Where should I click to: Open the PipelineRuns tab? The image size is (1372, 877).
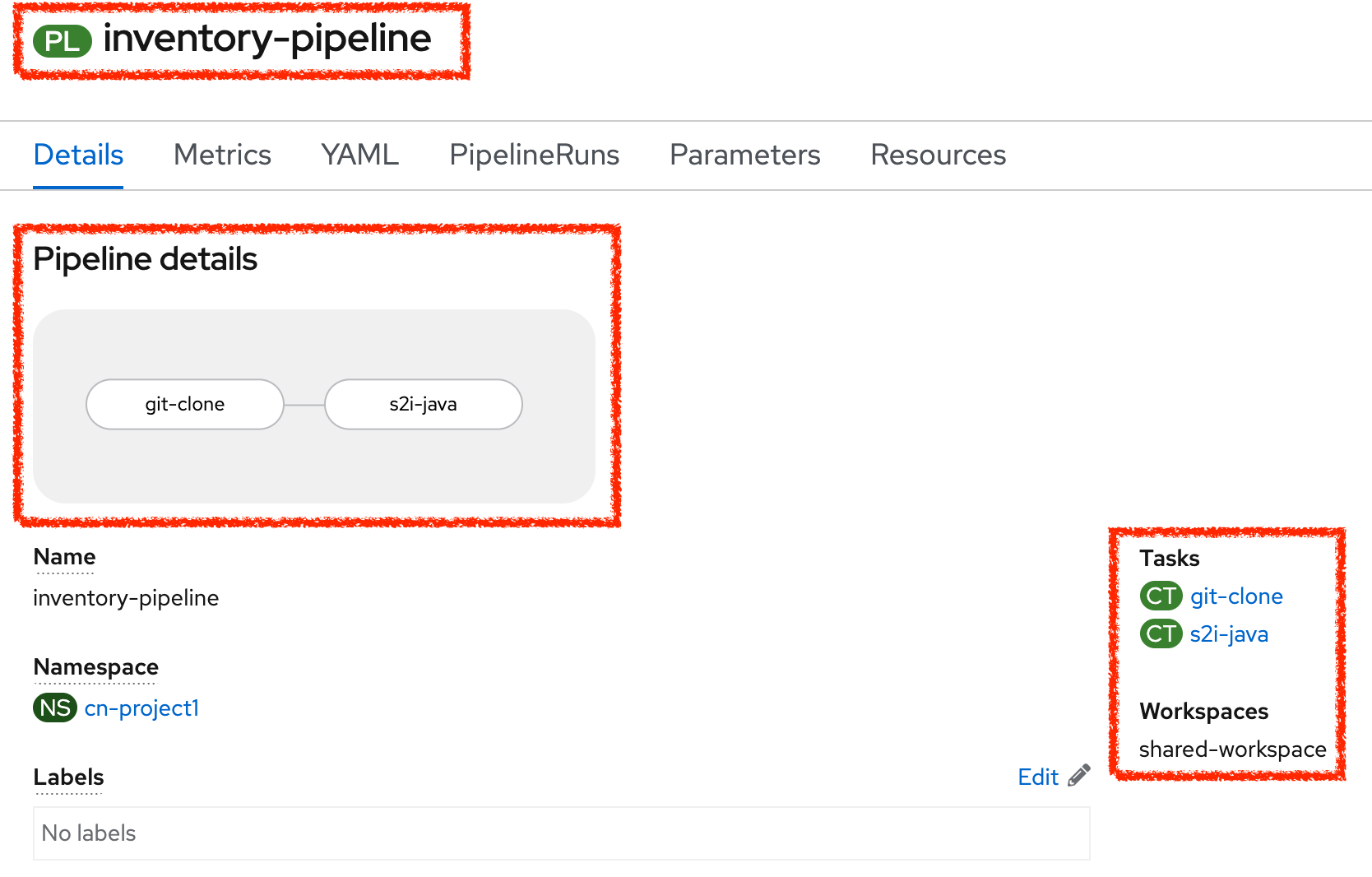pyautogui.click(x=534, y=155)
